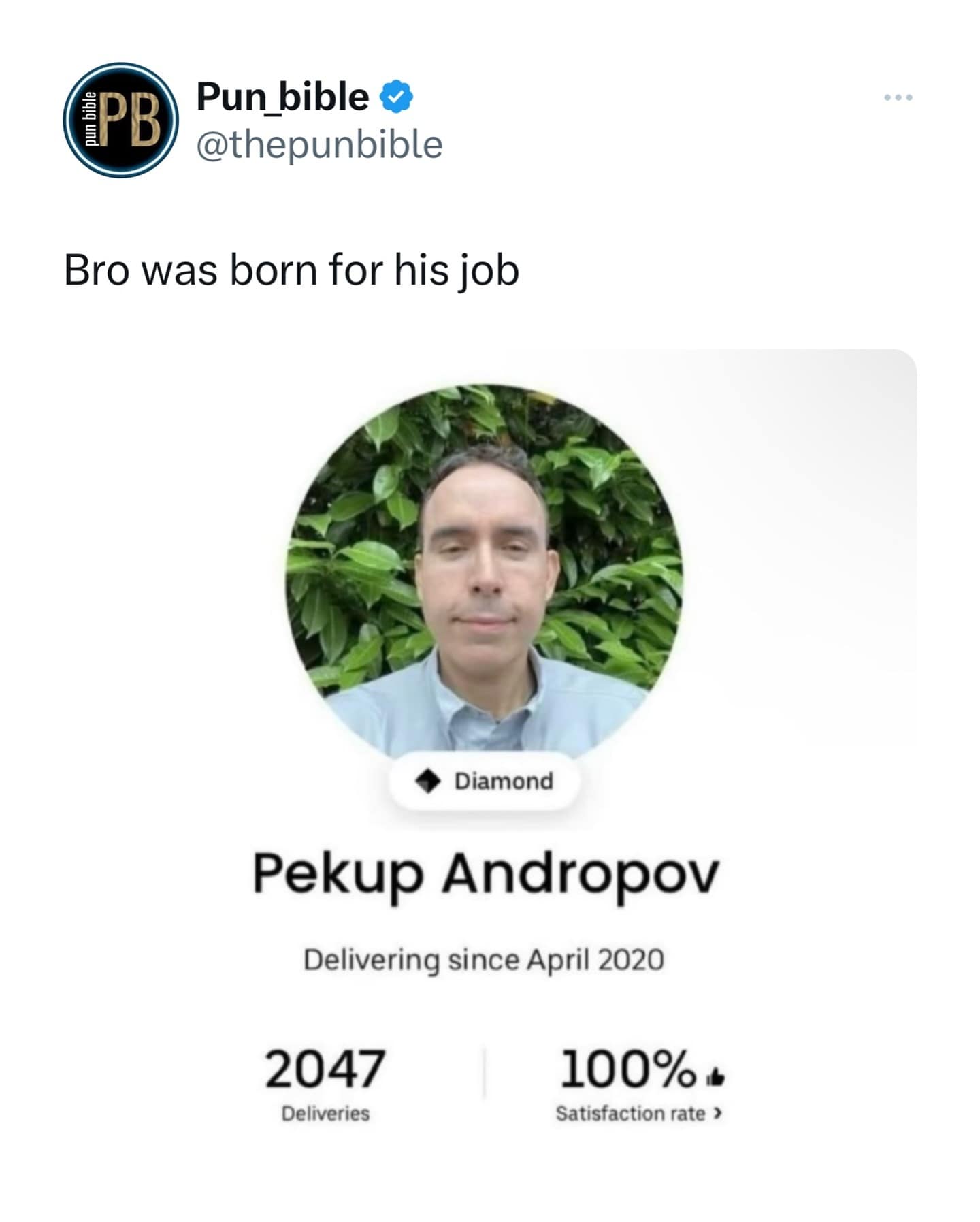Click the 100% satisfaction value
980x1222 pixels.
click(x=627, y=1069)
